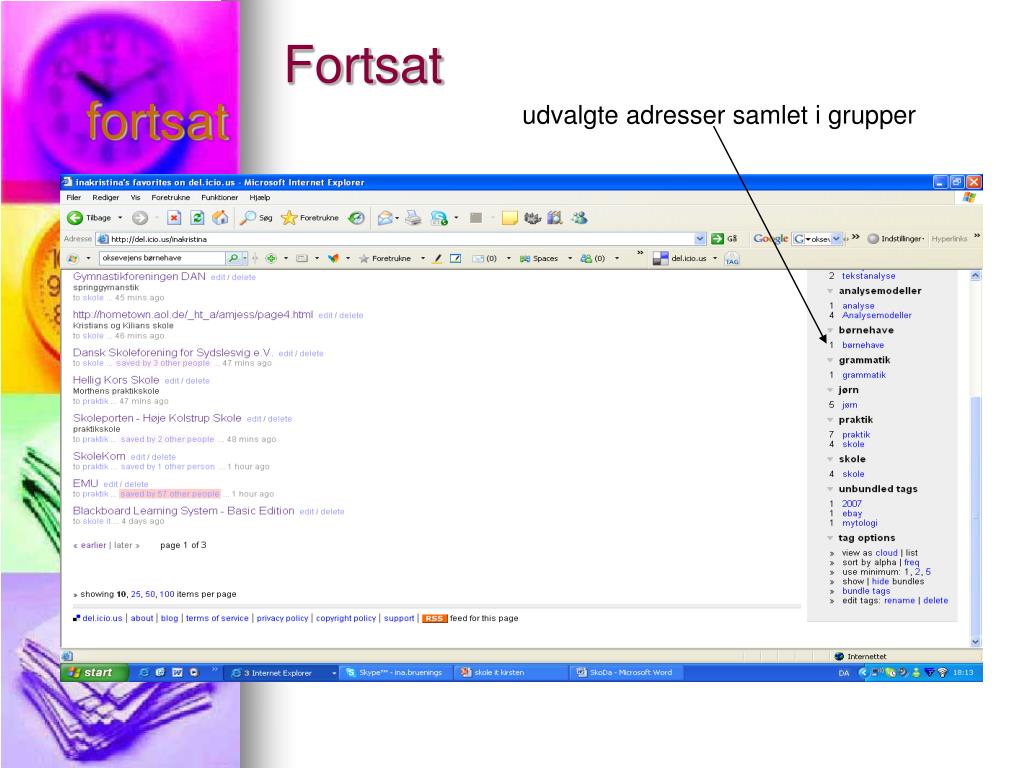Viewport: 1024px width, 768px height.
Task: Expand del.icio.us toolbar dropdown arrow
Action: tap(715, 259)
